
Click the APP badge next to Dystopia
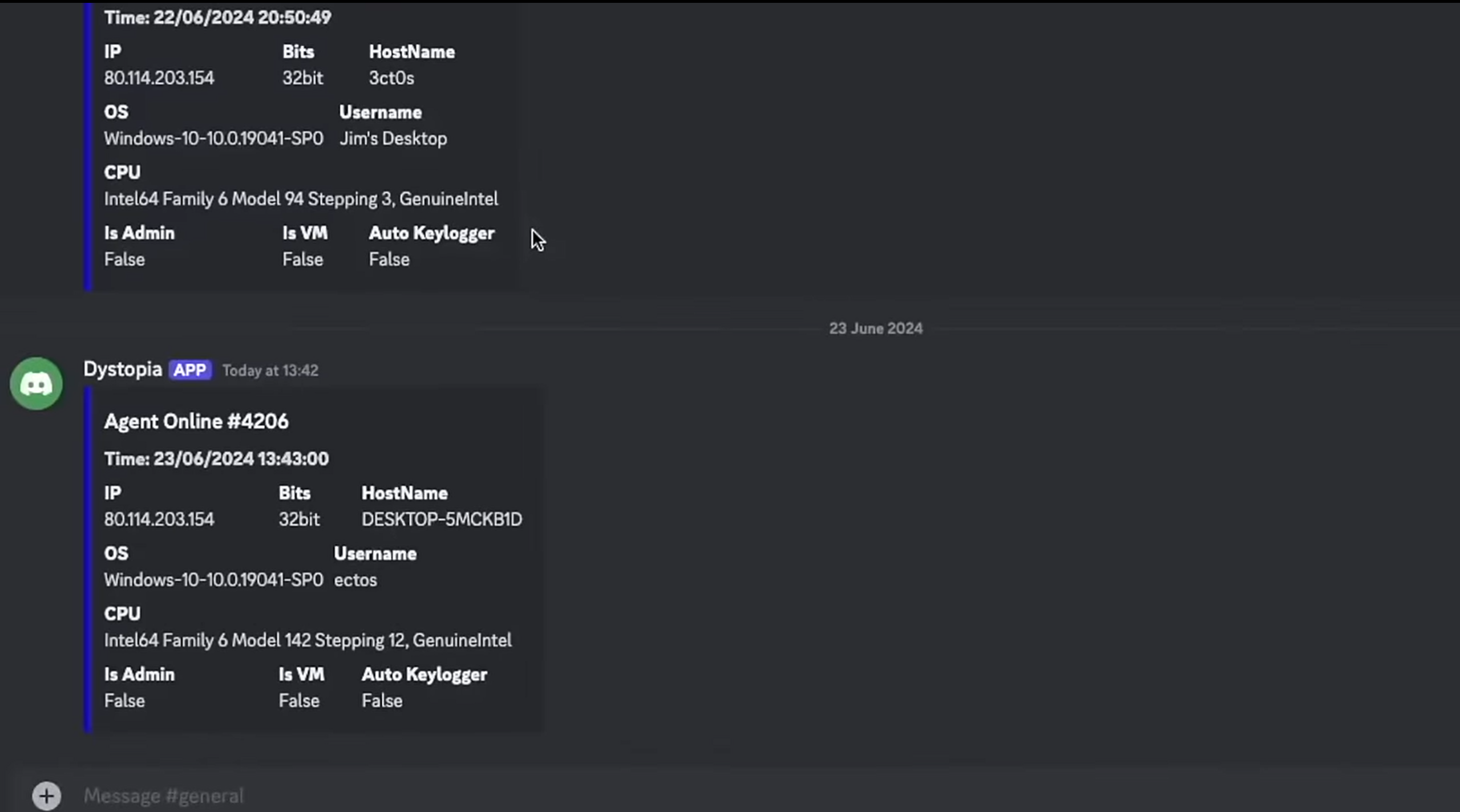(190, 370)
